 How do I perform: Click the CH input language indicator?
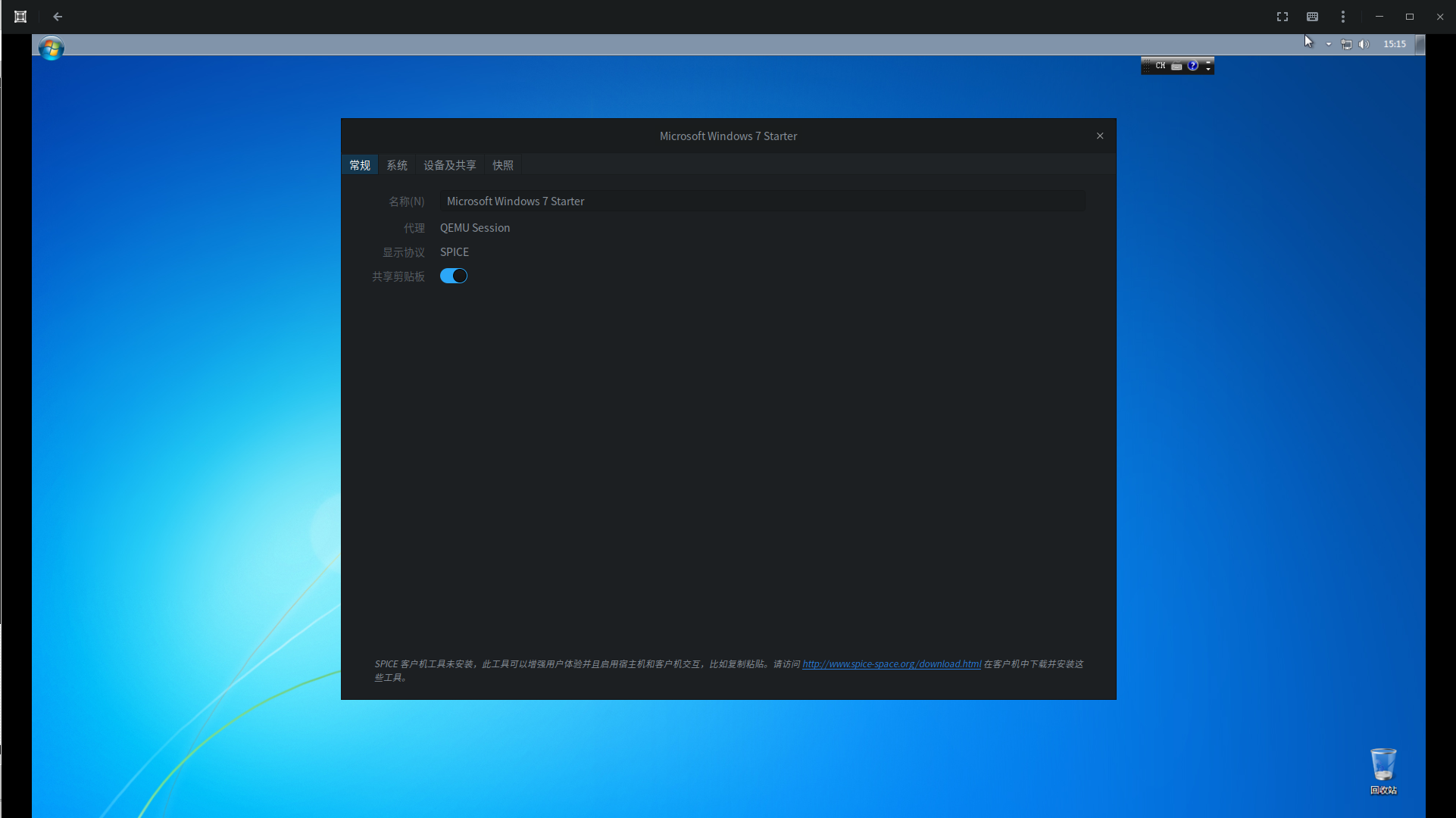(x=1160, y=66)
